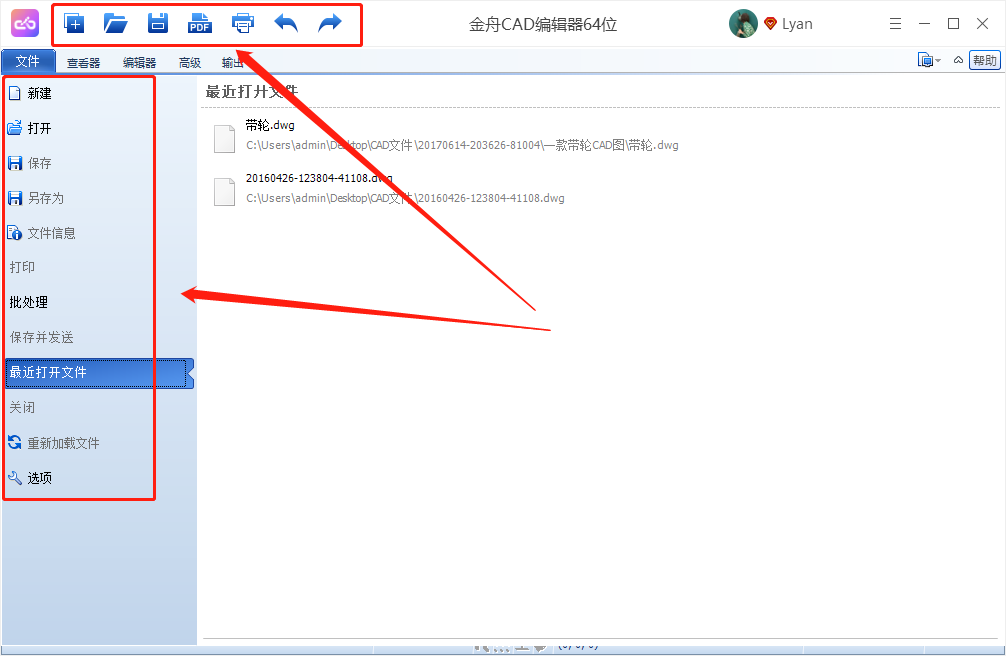Click the path under 20160426-123804-41108.dwg
1006x656 pixels.
tap(405, 198)
